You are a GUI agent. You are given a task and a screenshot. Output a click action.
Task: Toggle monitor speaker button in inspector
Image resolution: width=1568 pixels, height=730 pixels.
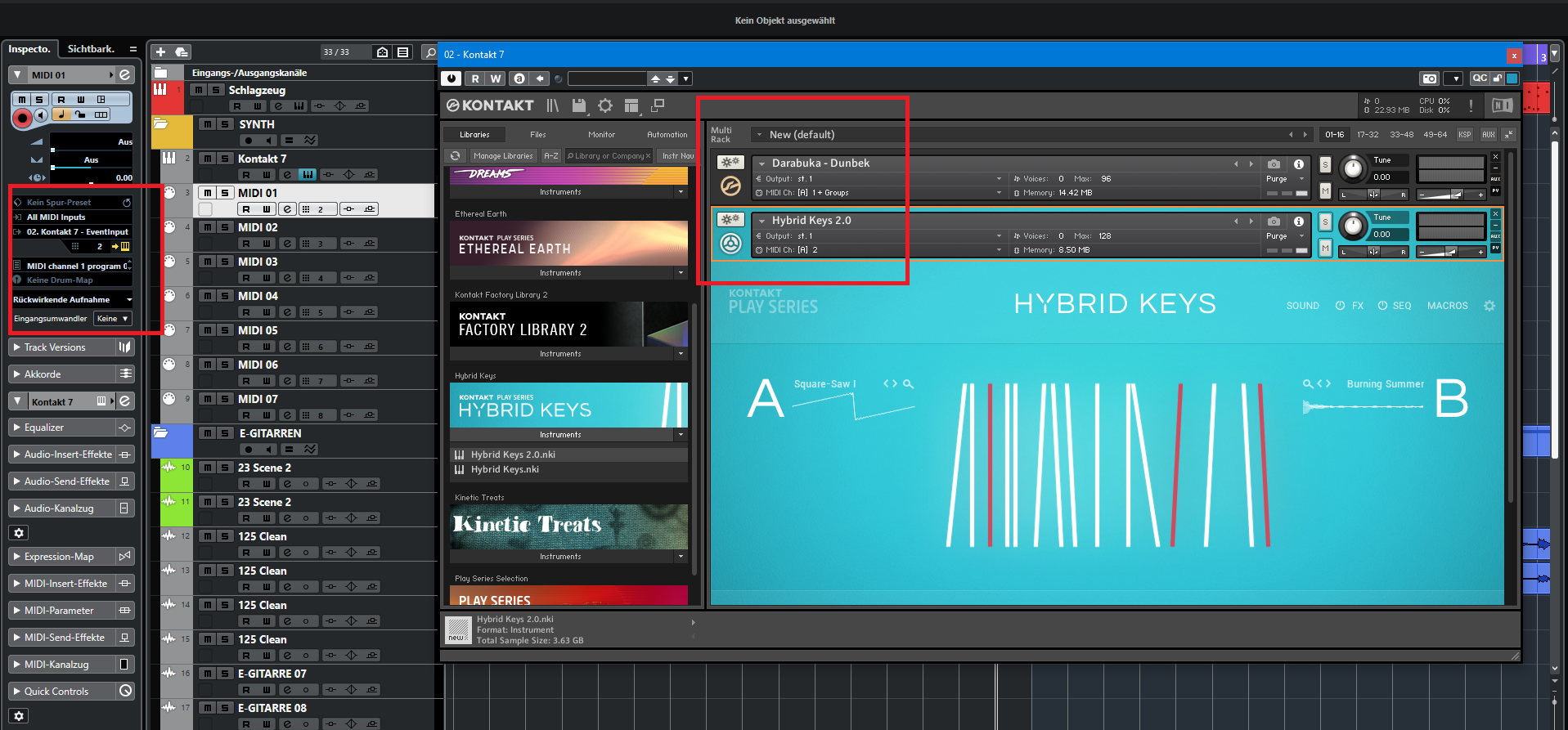click(40, 115)
